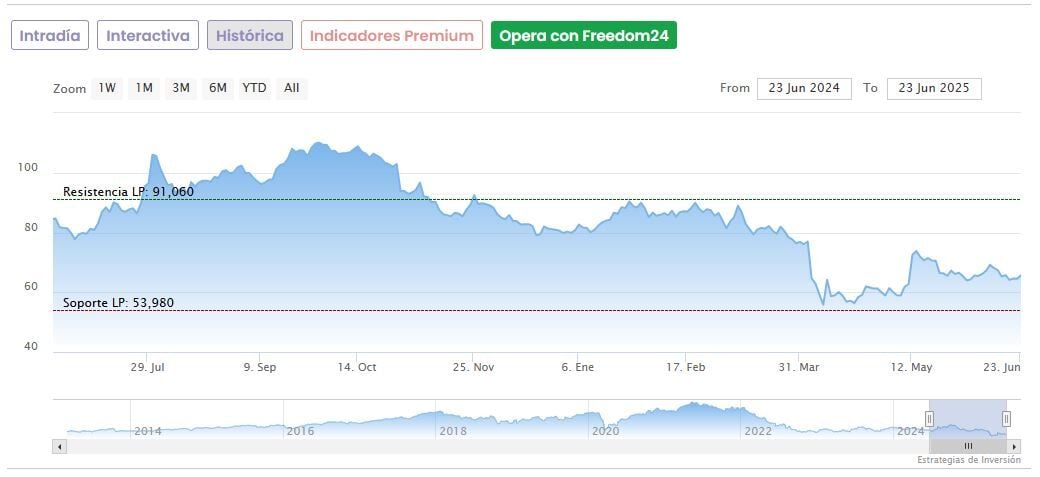
Task: Click Opera con Freedom24 button
Action: pyautogui.click(x=584, y=36)
